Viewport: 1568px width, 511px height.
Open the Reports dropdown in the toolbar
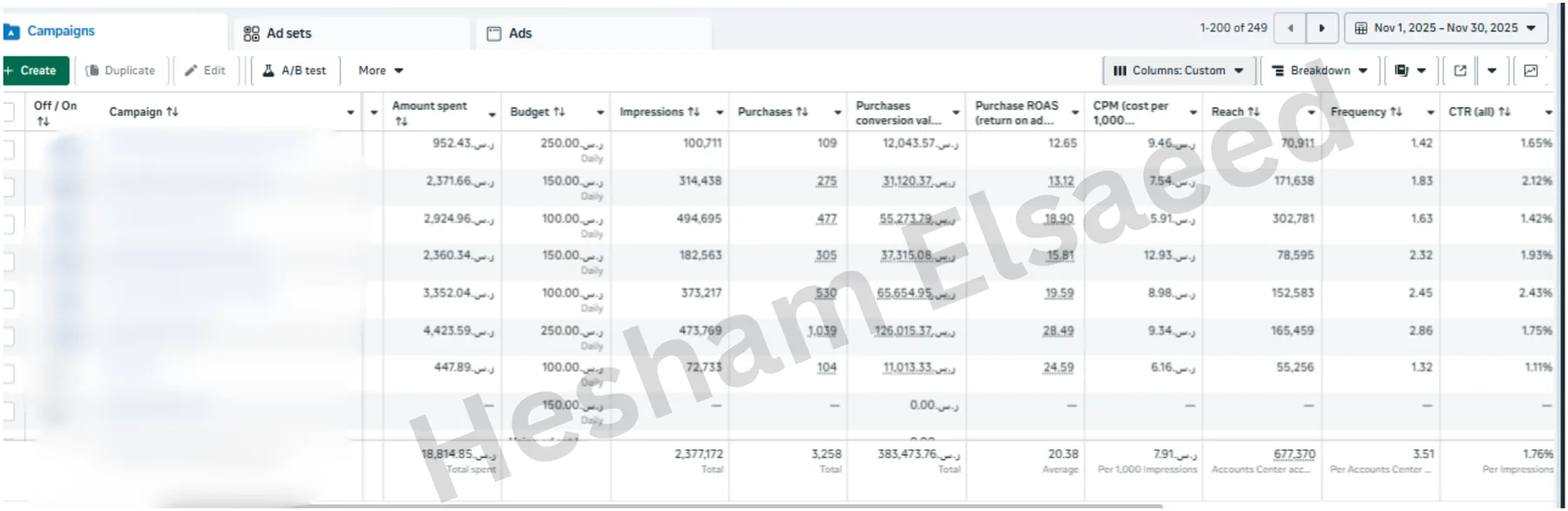[x=1410, y=71]
